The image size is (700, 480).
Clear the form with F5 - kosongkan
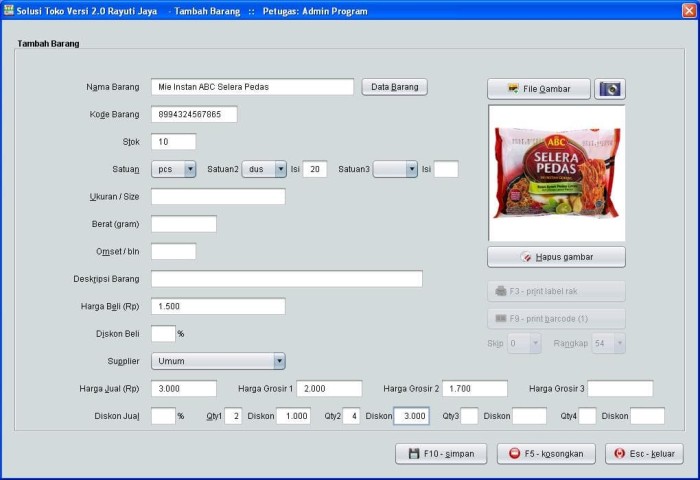click(546, 454)
